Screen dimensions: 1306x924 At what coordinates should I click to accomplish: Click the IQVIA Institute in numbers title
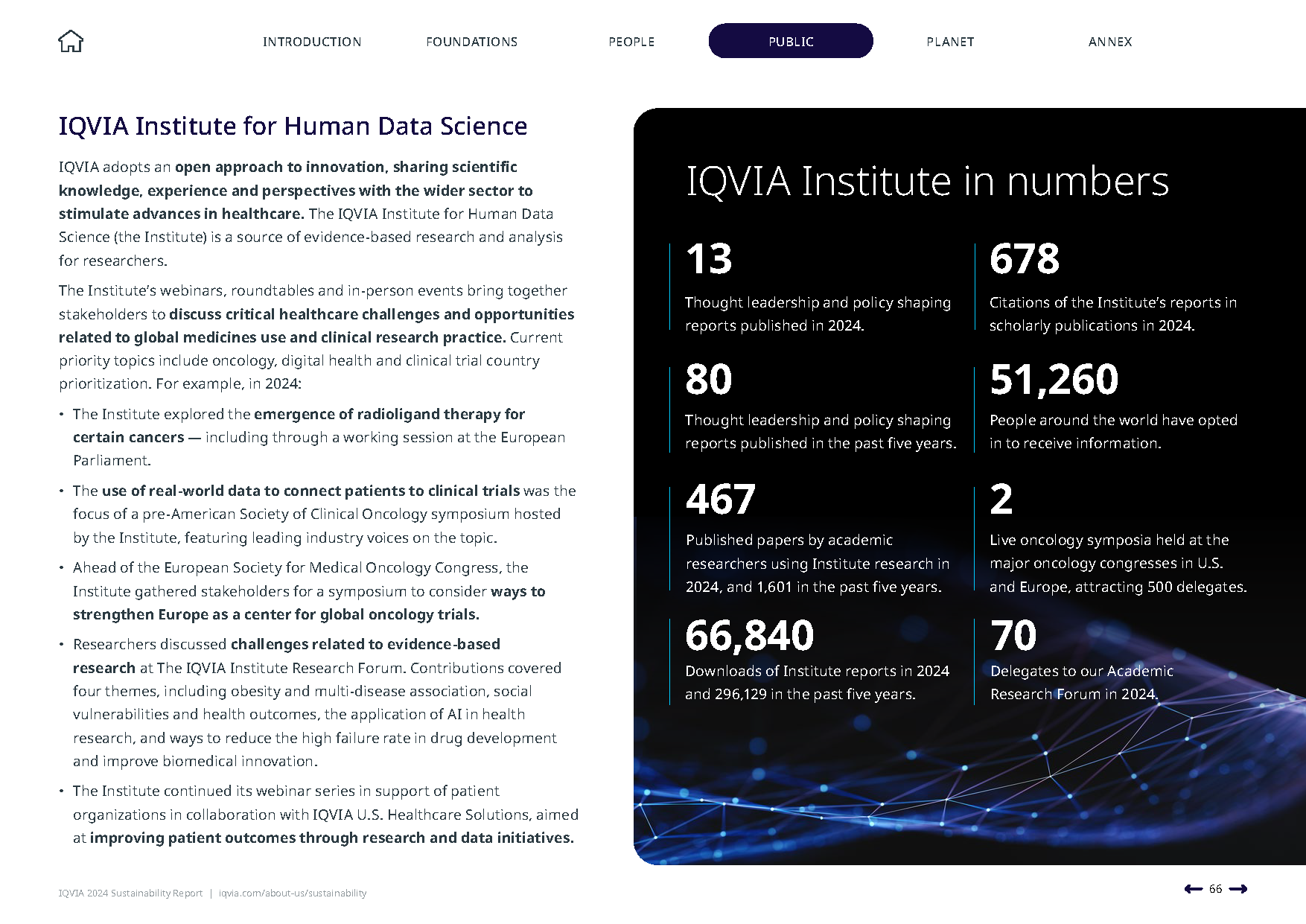pos(927,182)
